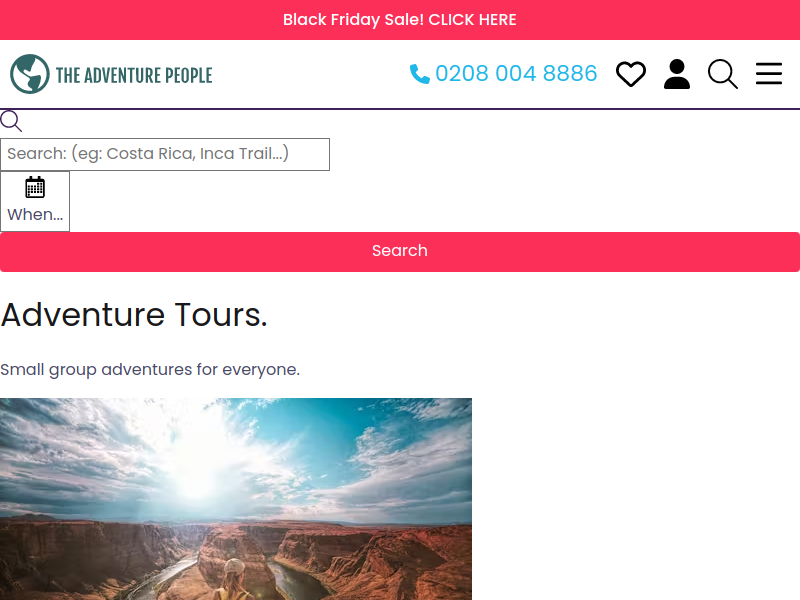The height and width of the screenshot is (600, 800).
Task: Click the red Search button
Action: click(x=400, y=252)
